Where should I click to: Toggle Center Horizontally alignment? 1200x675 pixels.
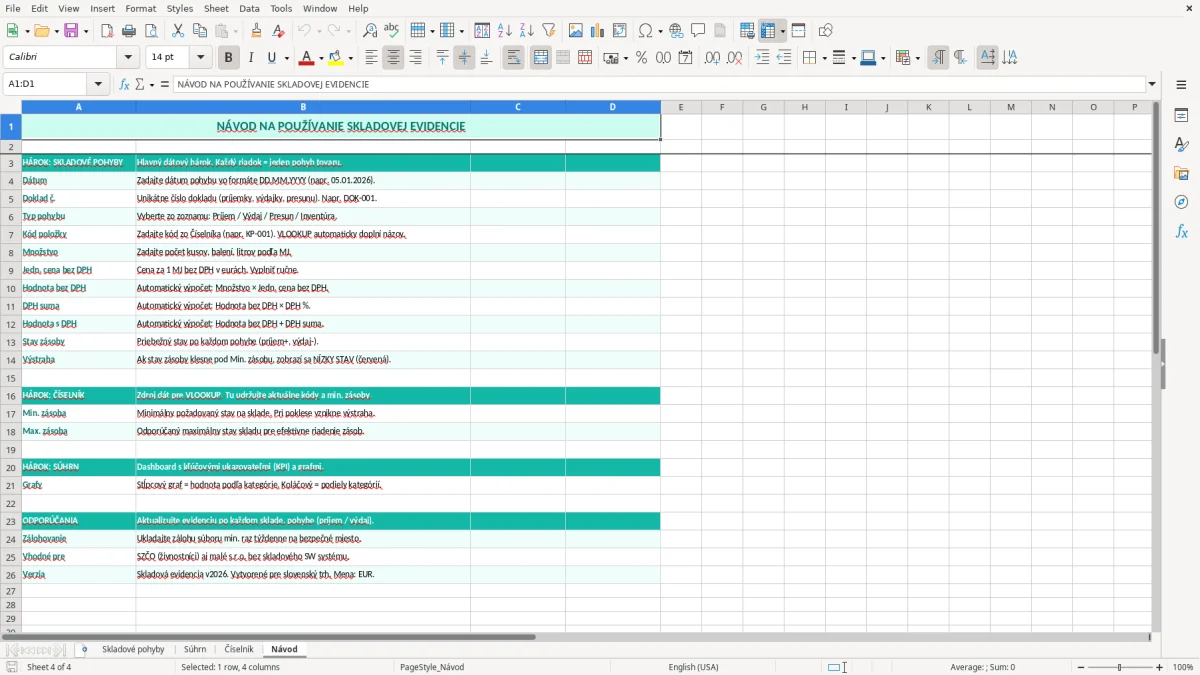(393, 58)
